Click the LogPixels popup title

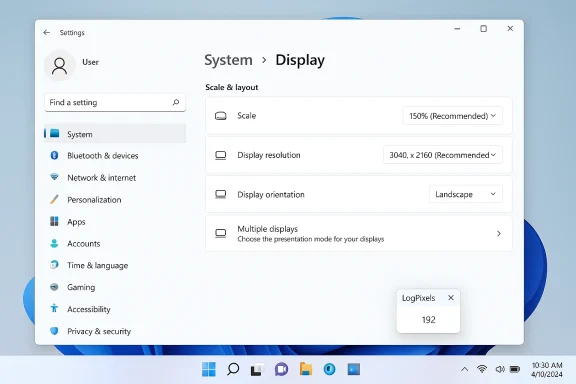coord(418,298)
